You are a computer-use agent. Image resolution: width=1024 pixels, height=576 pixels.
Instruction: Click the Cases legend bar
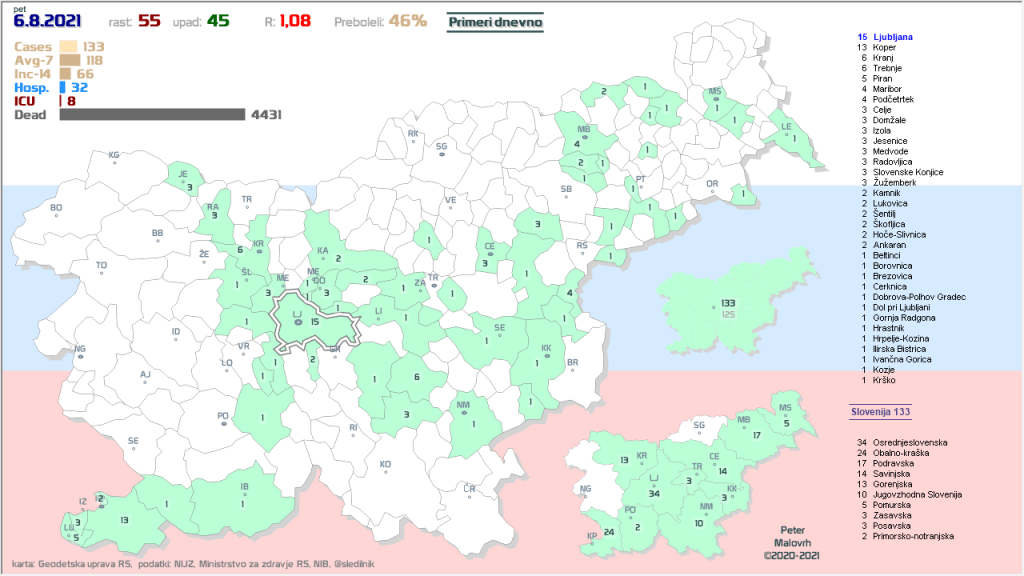pyautogui.click(x=68, y=46)
